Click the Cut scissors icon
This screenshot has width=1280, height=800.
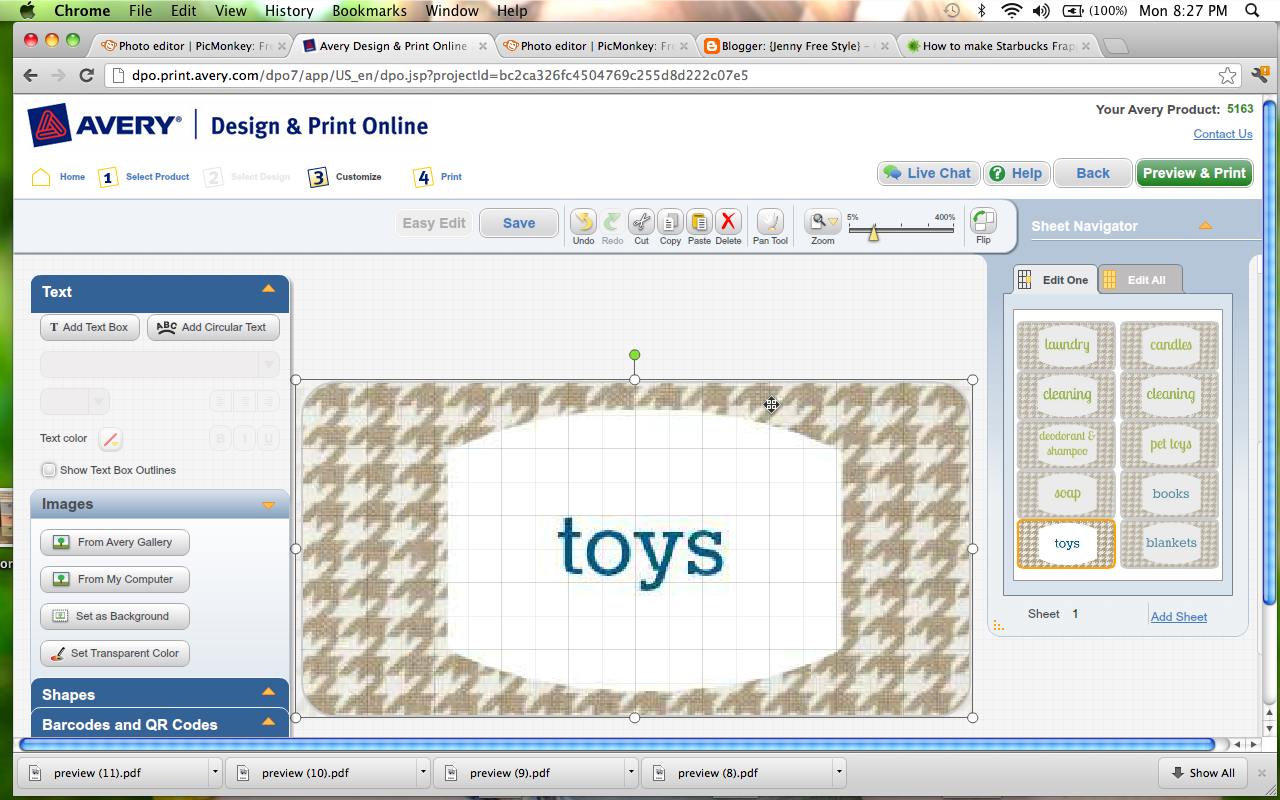pyautogui.click(x=641, y=222)
